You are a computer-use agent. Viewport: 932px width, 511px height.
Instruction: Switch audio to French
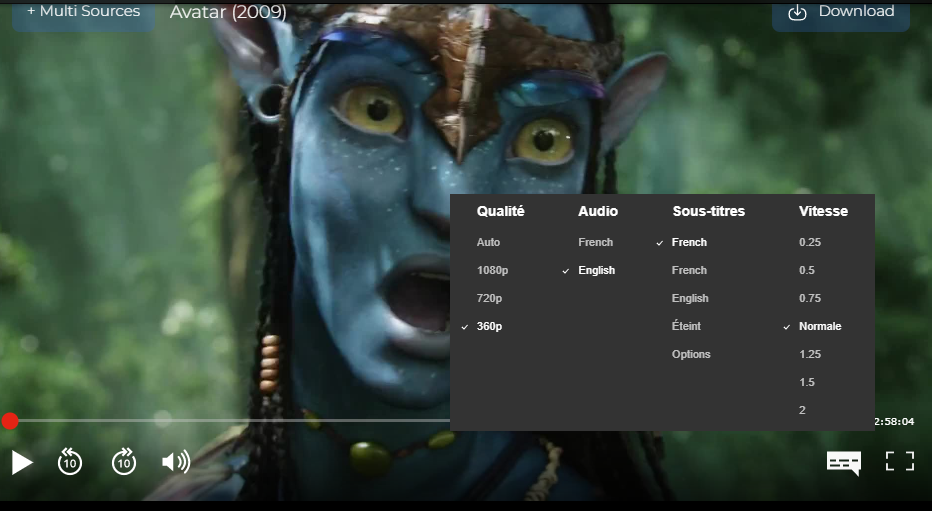[595, 242]
